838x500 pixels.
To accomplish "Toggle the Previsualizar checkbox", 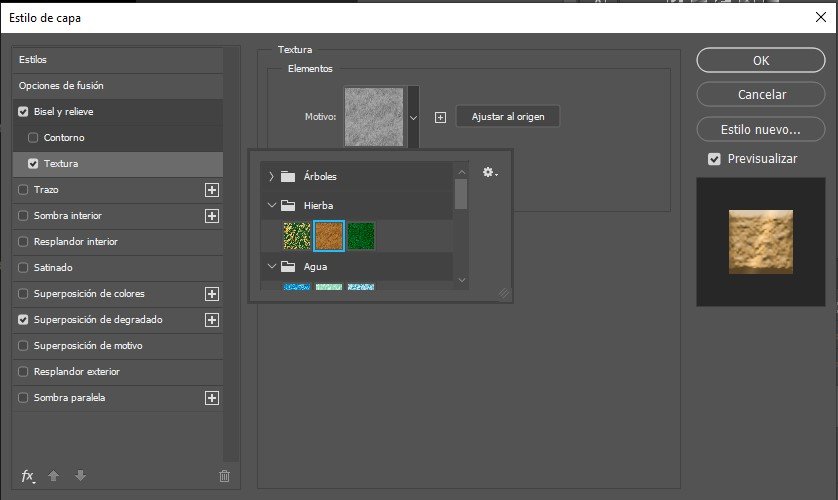I will coord(714,159).
